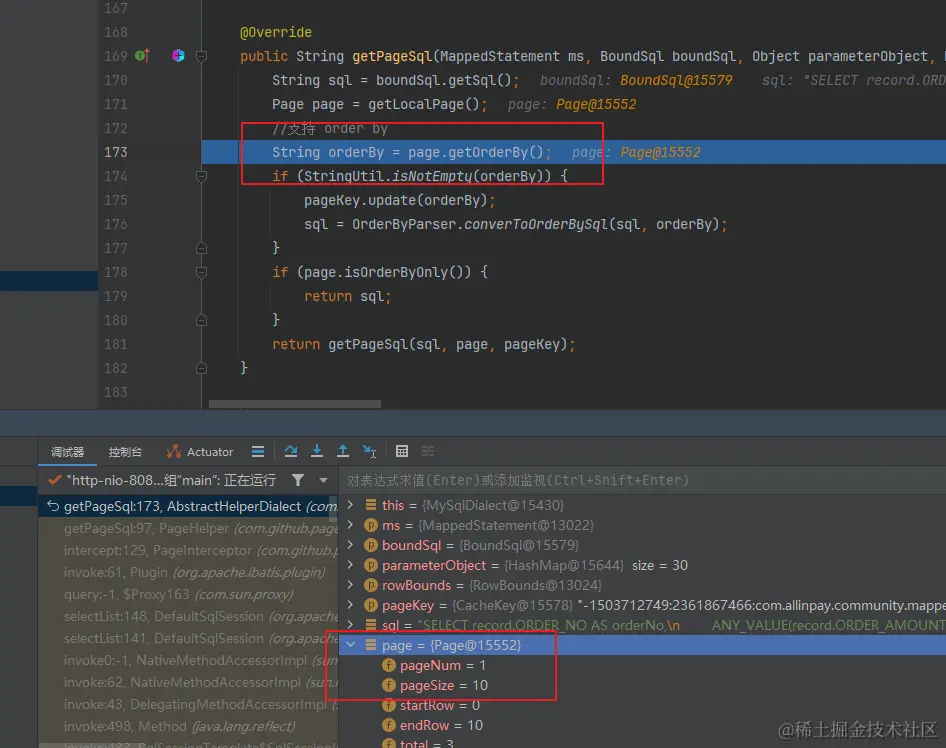The width and height of the screenshot is (946, 748).
Task: Click the pageNum = 1 variable row
Action: [643, 665]
